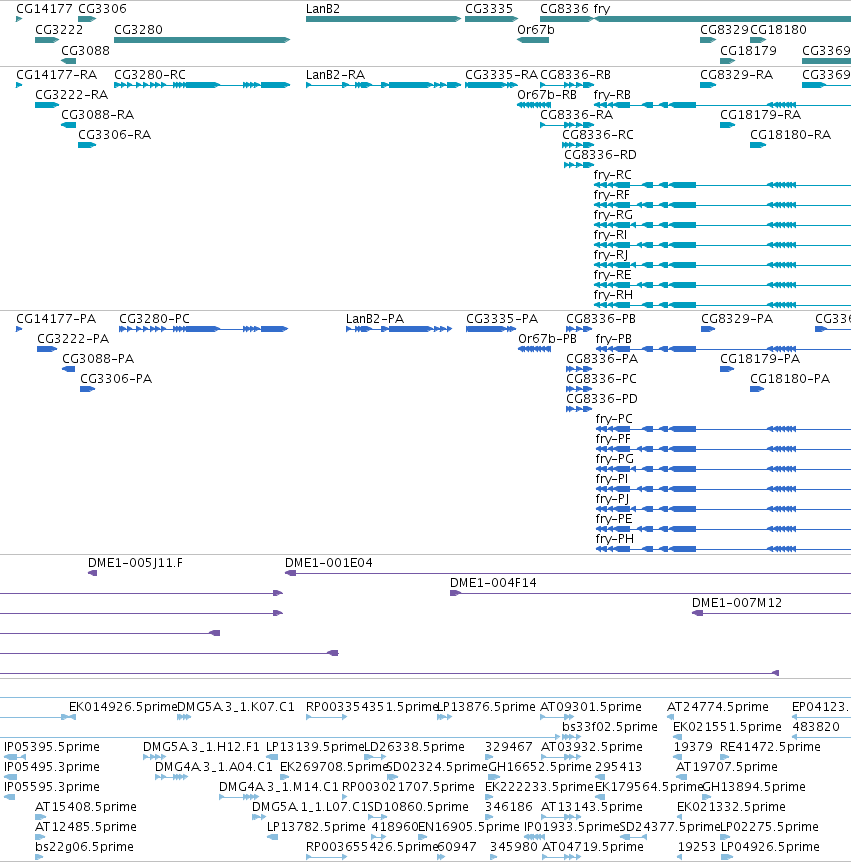The image size is (851, 862).
Task: Open the DME1-004F14 clone label
Action: pyautogui.click(x=493, y=583)
